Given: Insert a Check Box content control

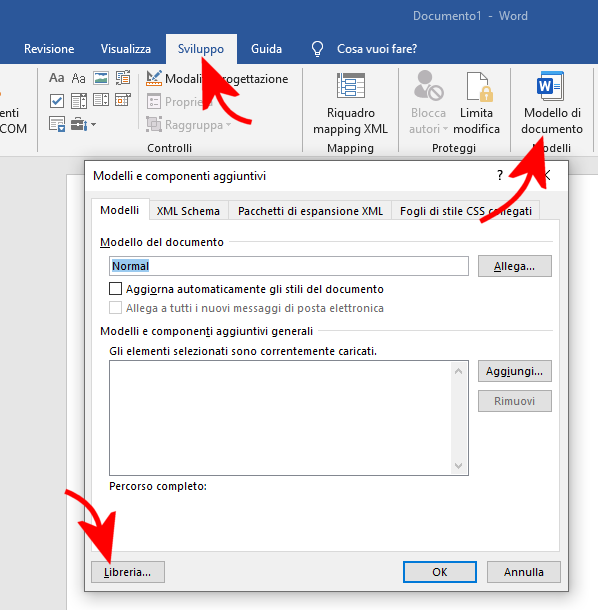Looking at the screenshot, I should tap(57, 101).
